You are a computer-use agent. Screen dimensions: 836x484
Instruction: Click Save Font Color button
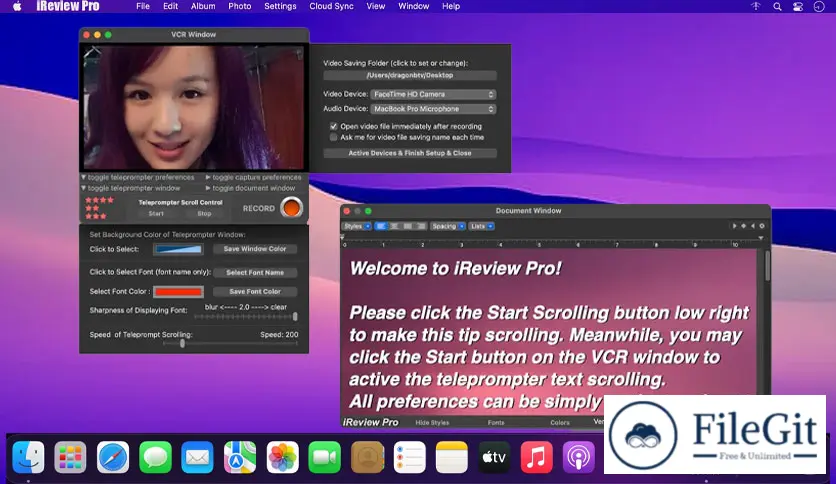tap(255, 292)
